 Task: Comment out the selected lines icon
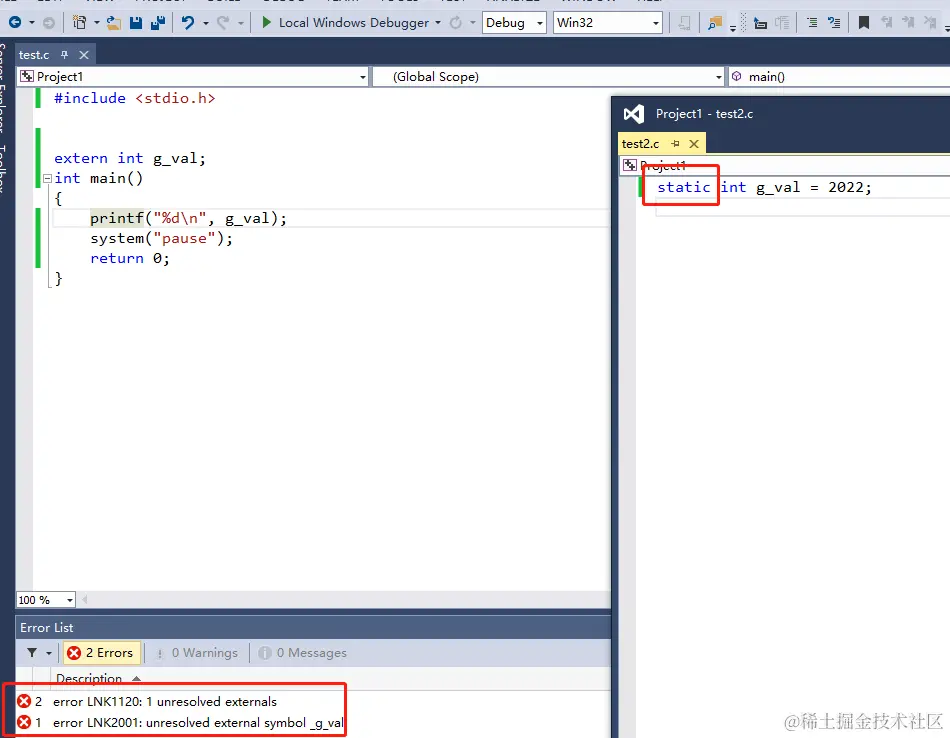pos(812,23)
